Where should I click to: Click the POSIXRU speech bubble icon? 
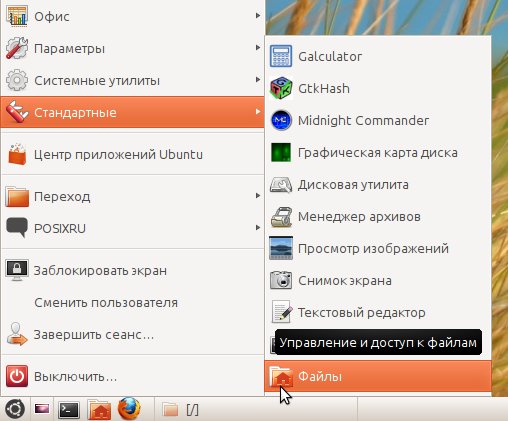click(x=17, y=228)
